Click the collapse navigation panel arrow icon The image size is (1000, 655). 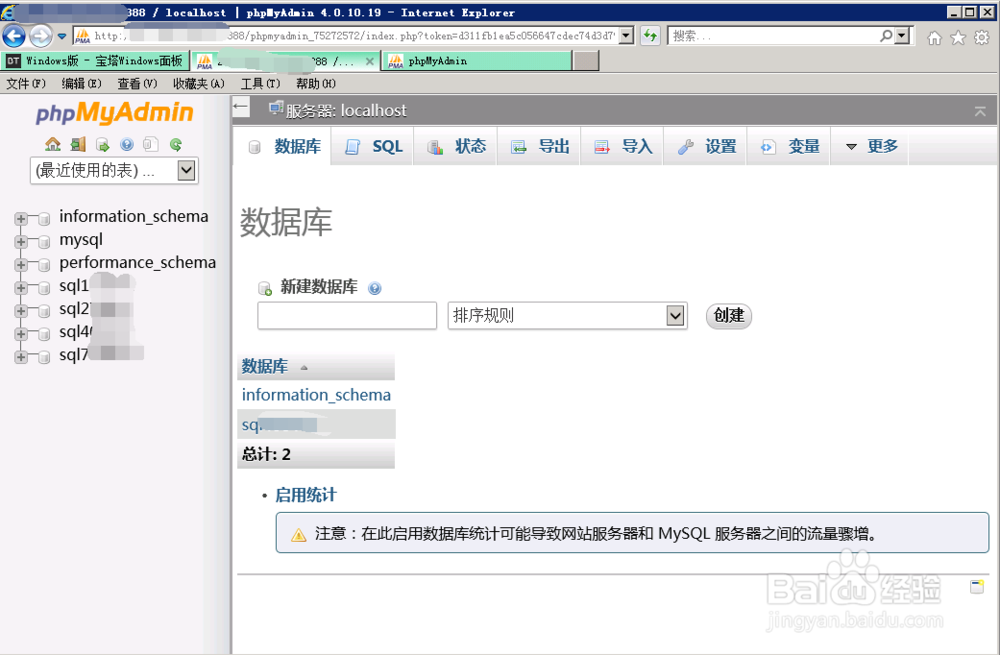click(240, 107)
